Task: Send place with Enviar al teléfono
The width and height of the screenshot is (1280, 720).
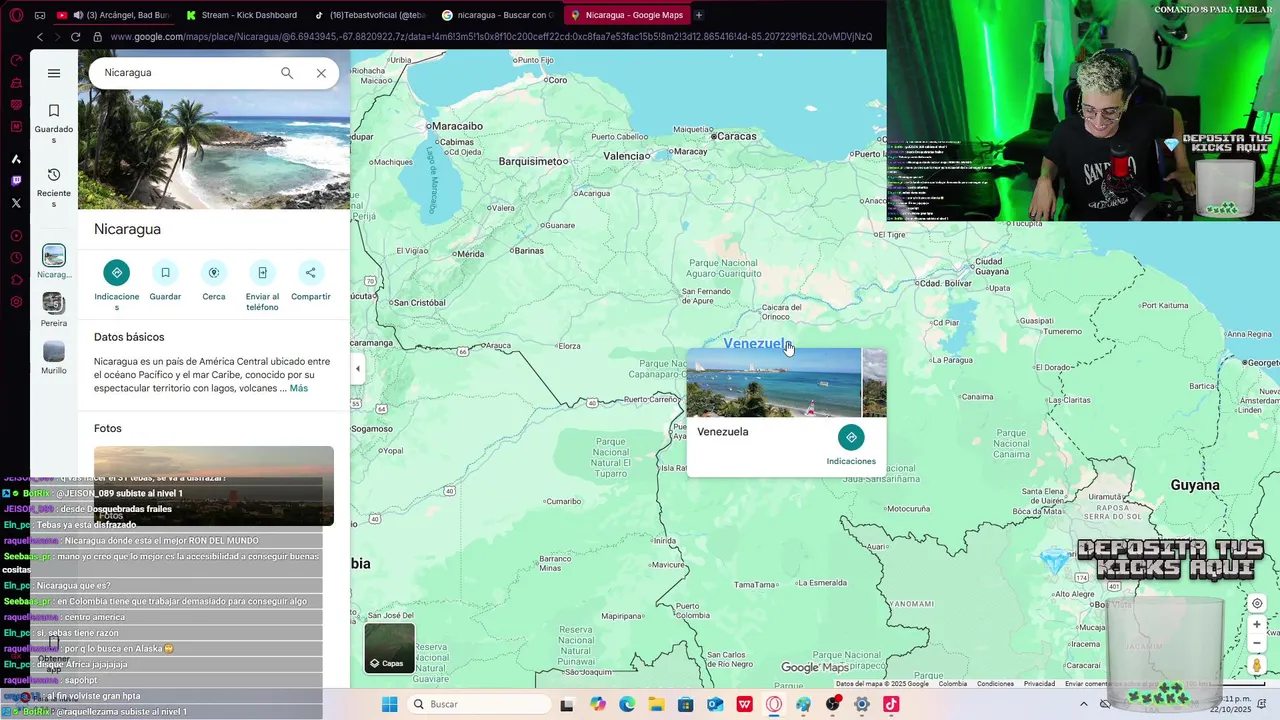Action: [262, 286]
